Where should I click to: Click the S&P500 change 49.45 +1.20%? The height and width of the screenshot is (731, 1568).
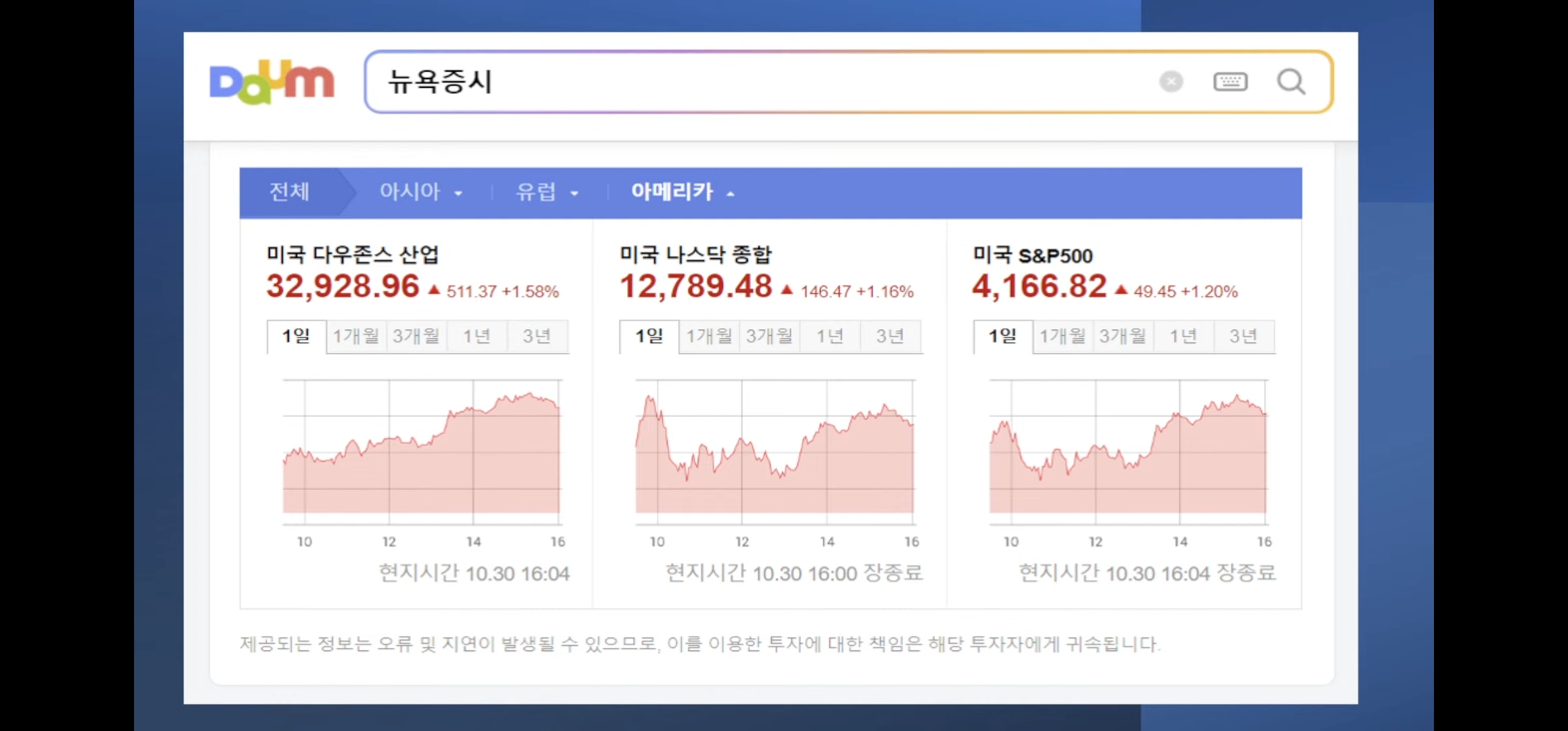[1185, 292]
